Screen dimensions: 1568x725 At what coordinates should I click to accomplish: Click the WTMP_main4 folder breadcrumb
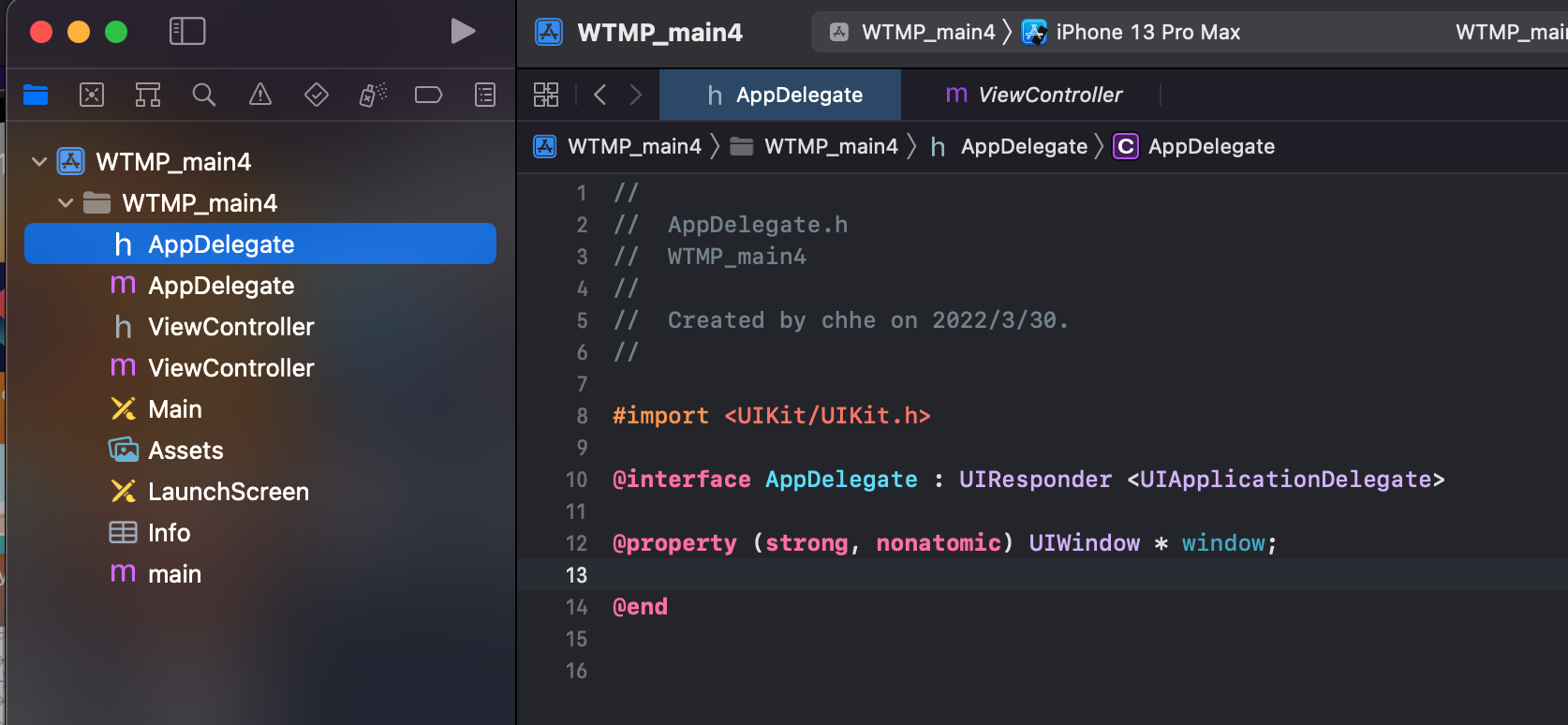pyautogui.click(x=814, y=146)
